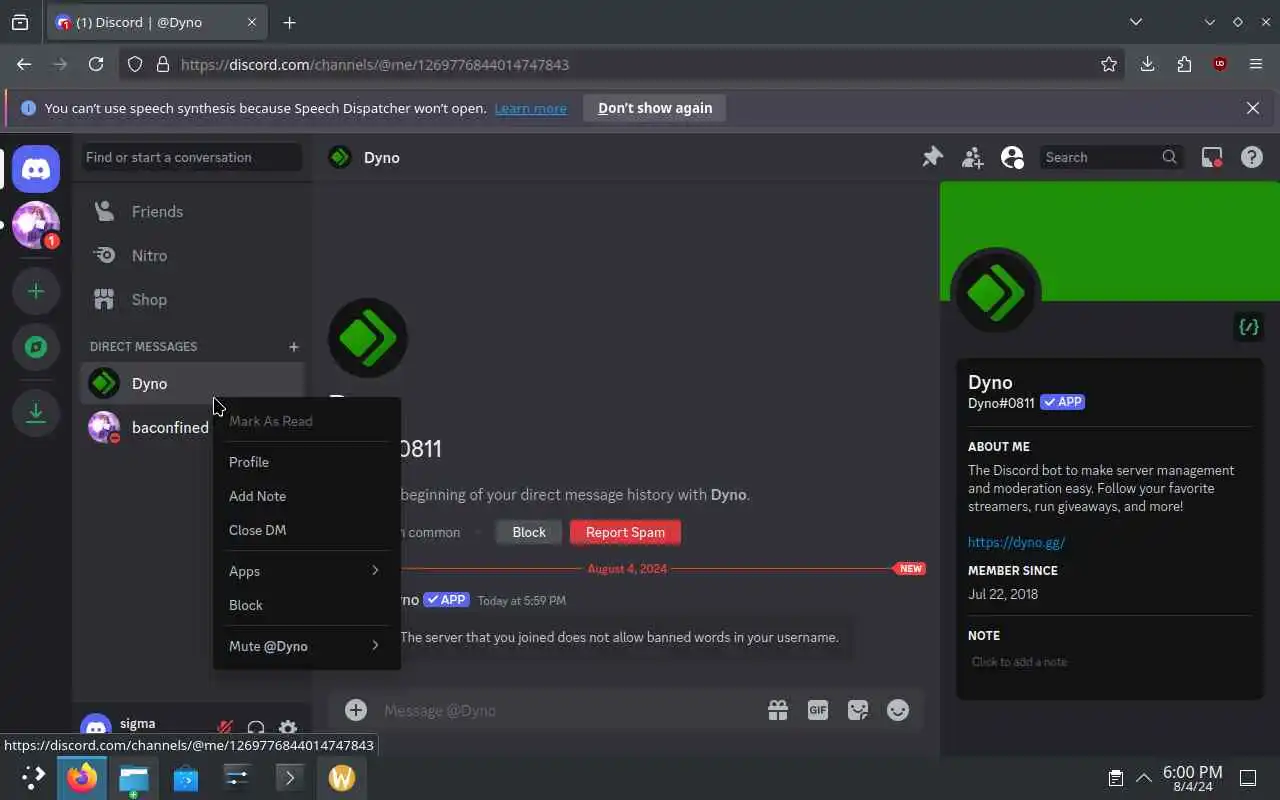1280x800 pixels.
Task: Open the upload attachment plus button
Action: pyautogui.click(x=356, y=710)
